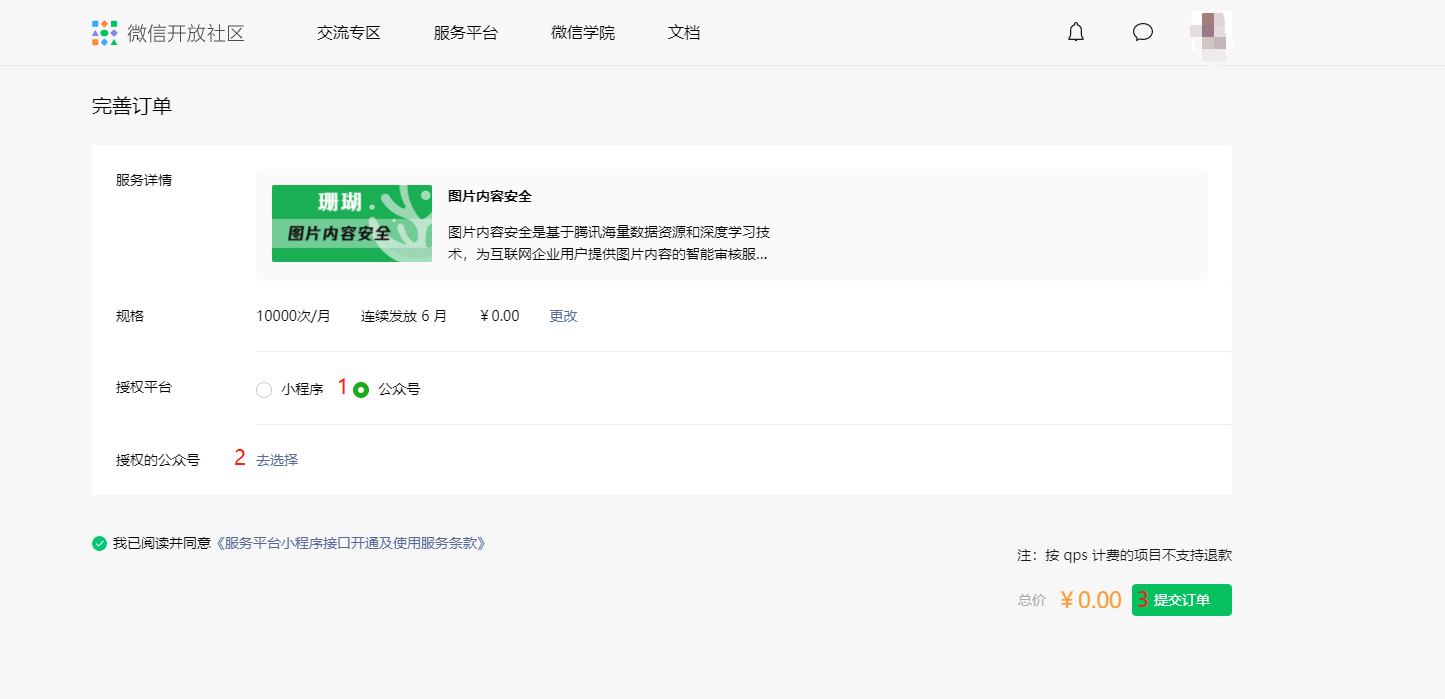Click the 图片内容安全 service title
The width and height of the screenshot is (1445, 699).
[x=490, y=197]
